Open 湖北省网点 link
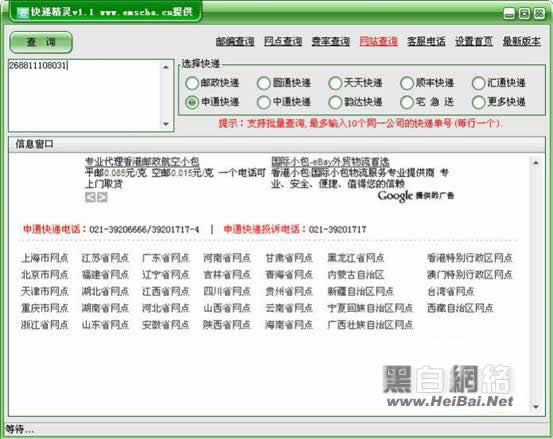Image resolution: width=553 pixels, height=439 pixels. pos(105,291)
